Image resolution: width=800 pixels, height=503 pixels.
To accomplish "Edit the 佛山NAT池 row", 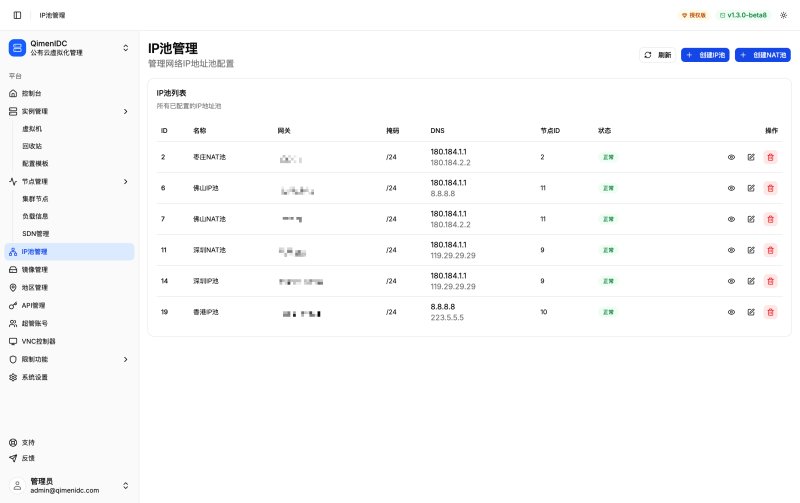I will (751, 219).
